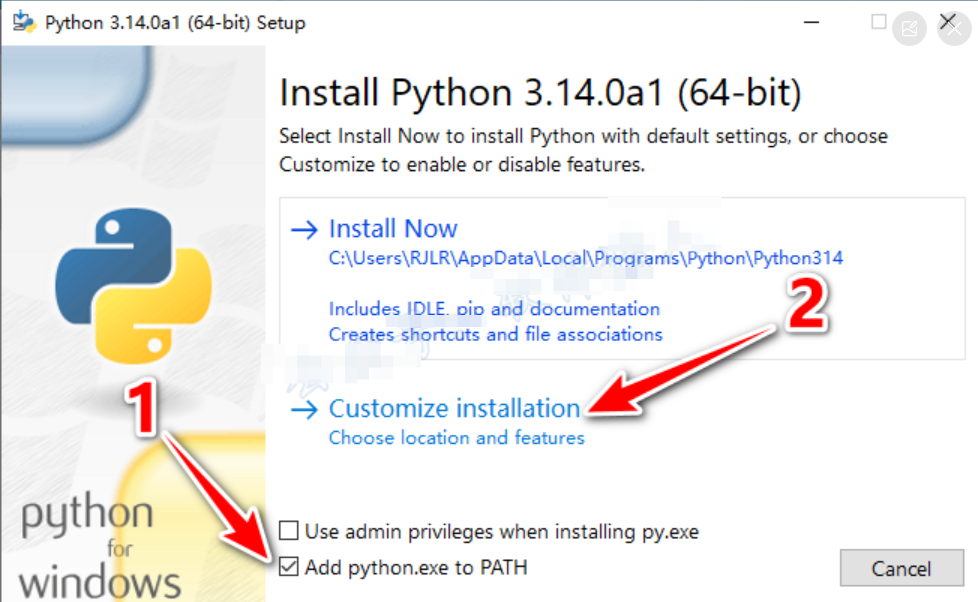Click the default install path text
The height and width of the screenshot is (602, 978).
(x=586, y=258)
